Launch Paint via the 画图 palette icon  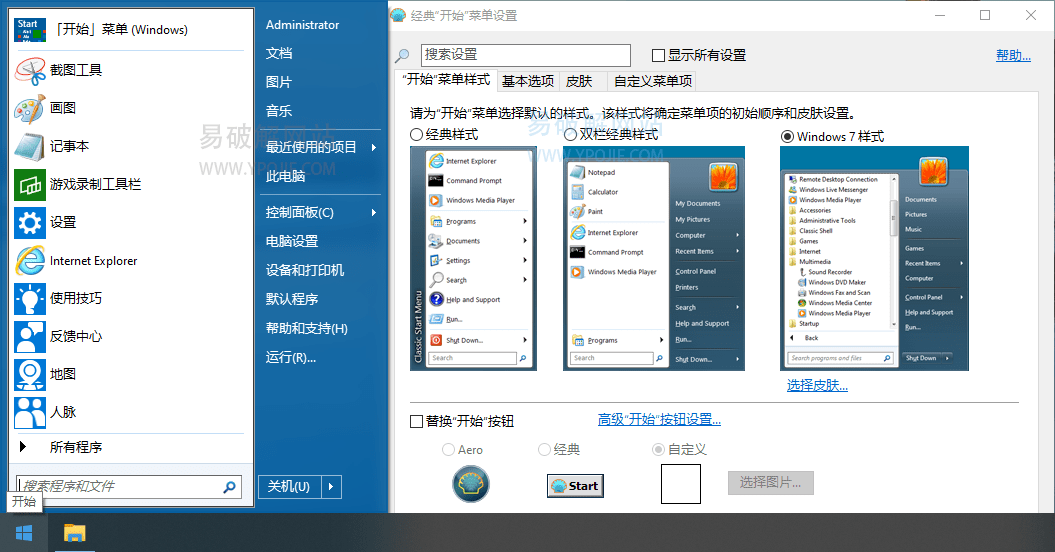tap(30, 108)
